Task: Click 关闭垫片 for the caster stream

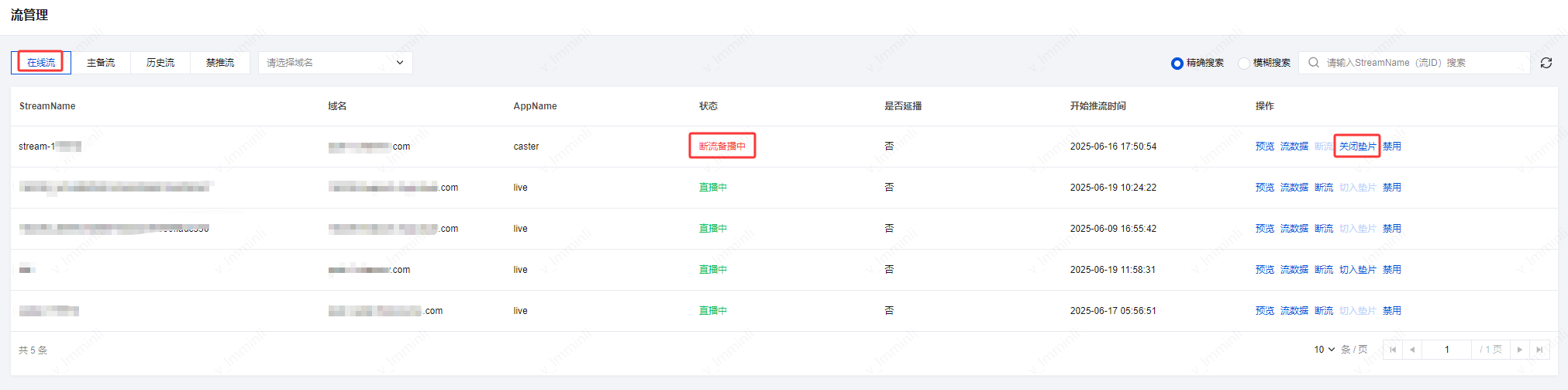Action: 1357,147
